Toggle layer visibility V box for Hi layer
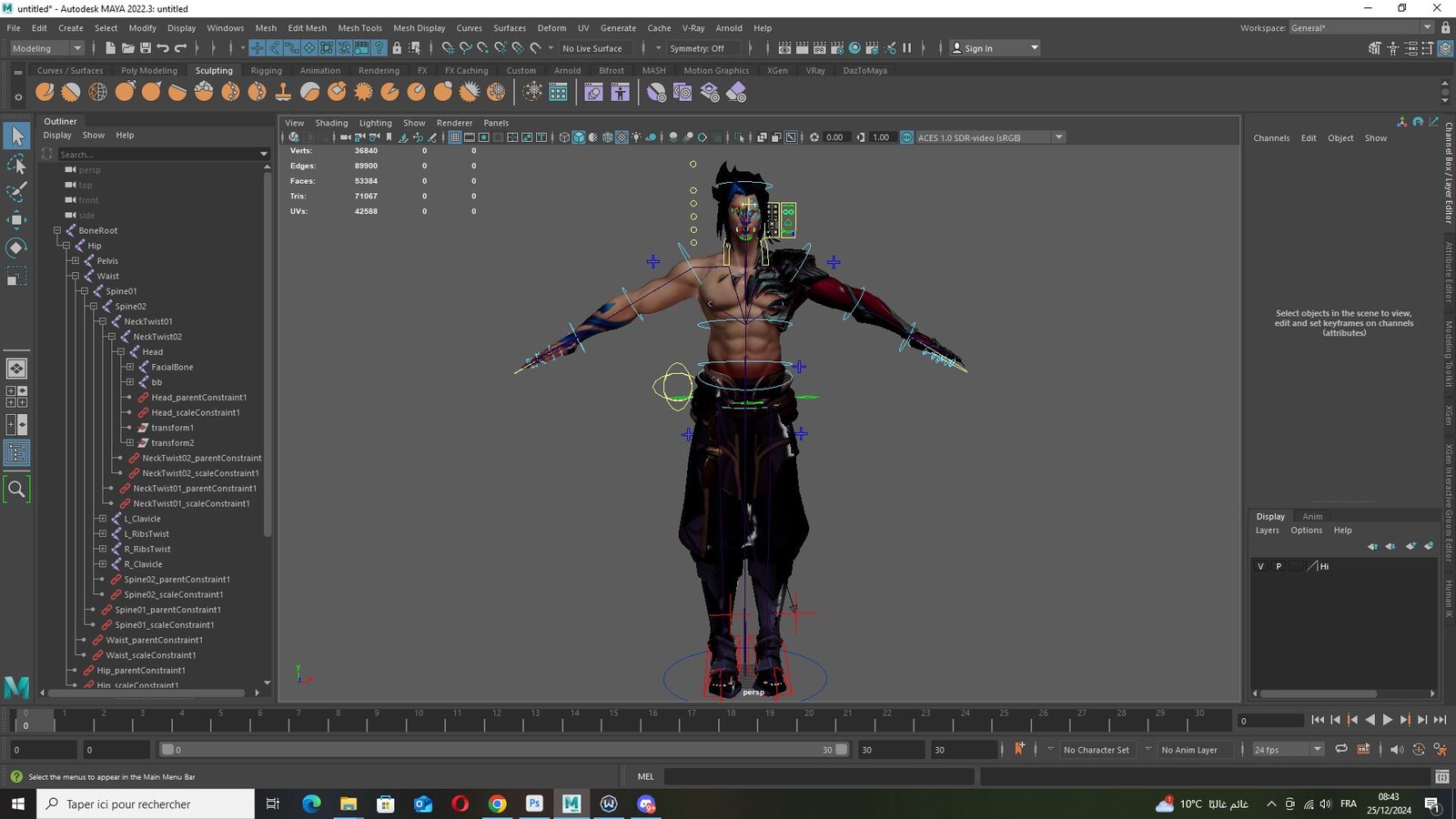The image size is (1456, 819). (x=1260, y=566)
